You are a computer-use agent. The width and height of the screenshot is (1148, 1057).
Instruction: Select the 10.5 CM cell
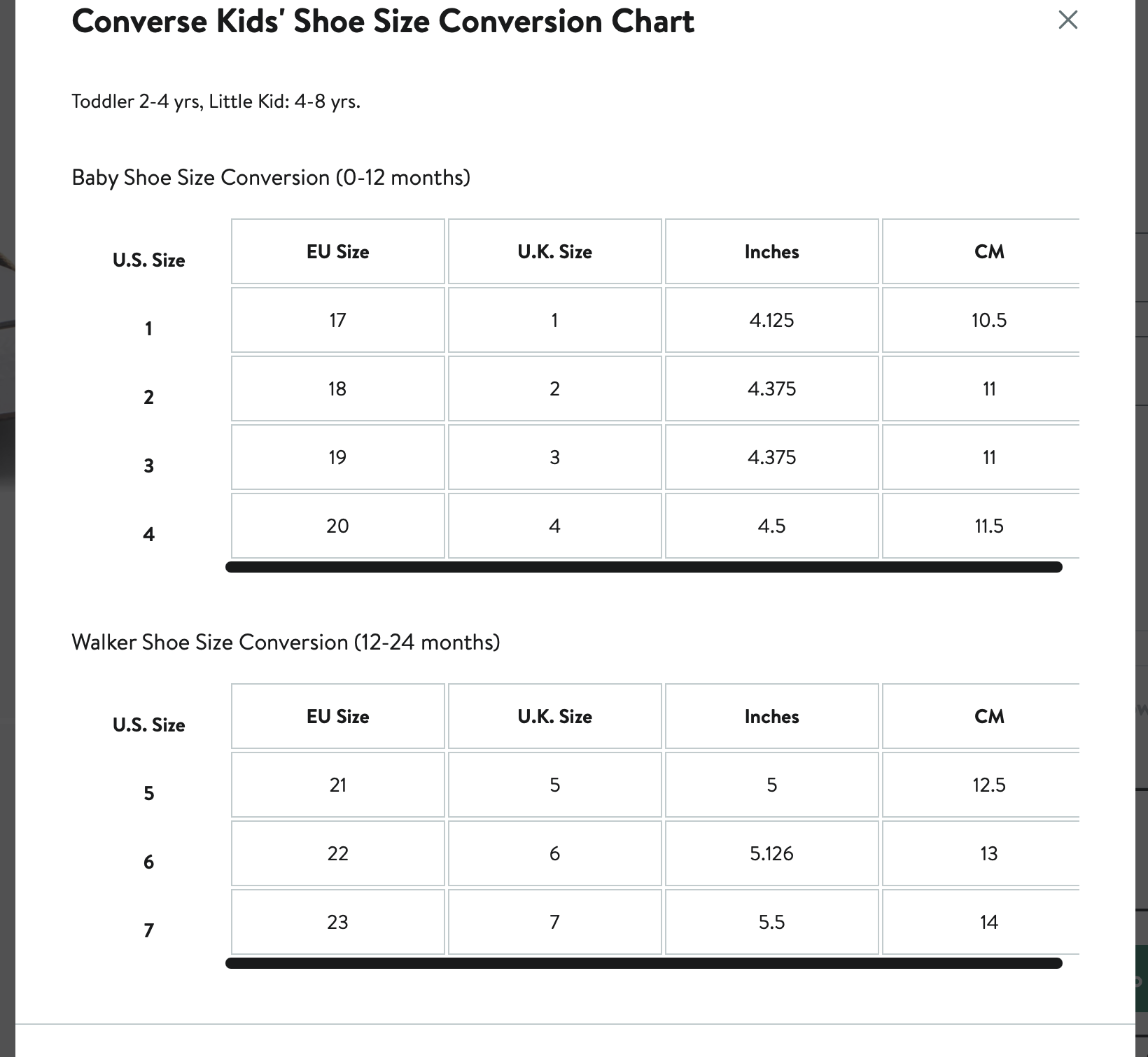[x=981, y=320]
